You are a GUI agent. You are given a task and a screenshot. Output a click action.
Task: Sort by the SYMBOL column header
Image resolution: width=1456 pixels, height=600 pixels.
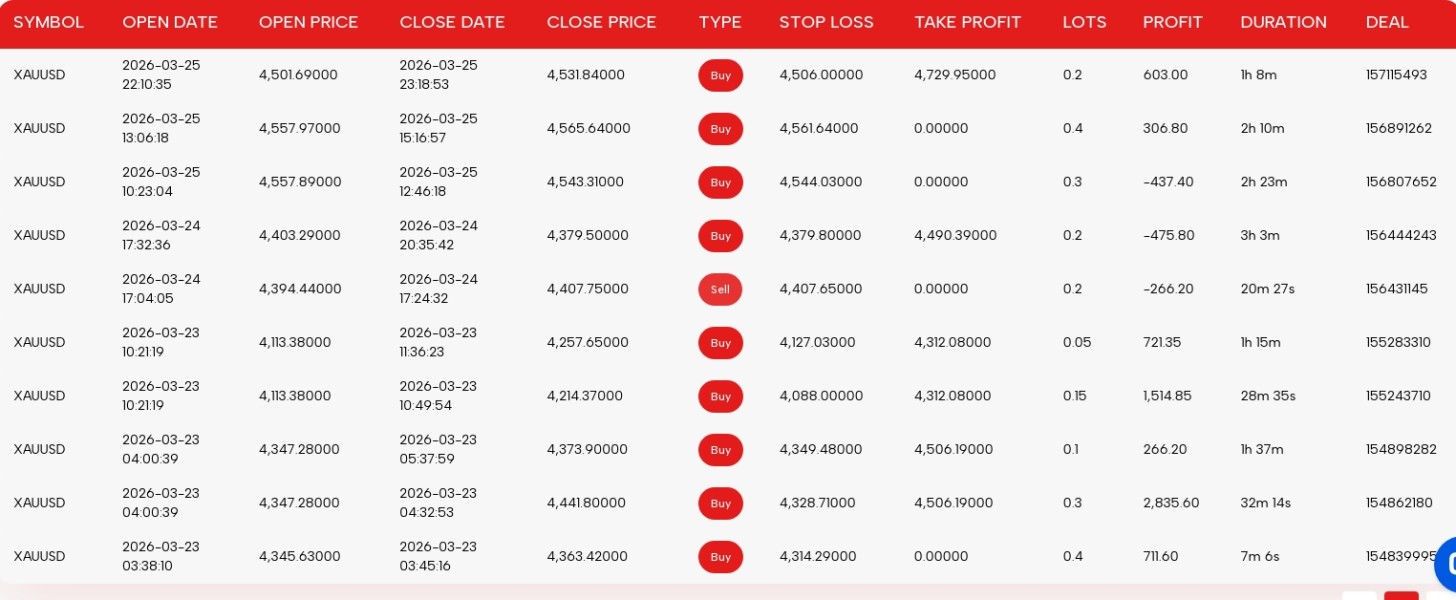pyautogui.click(x=48, y=22)
